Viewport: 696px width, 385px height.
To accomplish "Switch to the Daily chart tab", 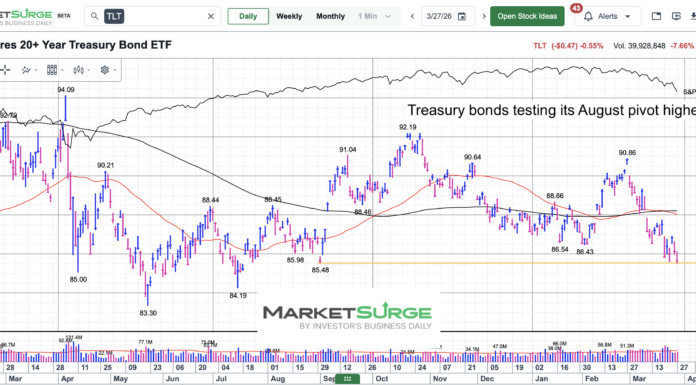I will pos(248,16).
